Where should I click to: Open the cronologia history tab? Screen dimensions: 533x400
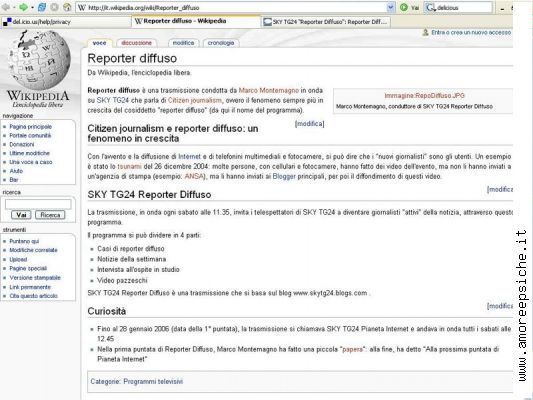221,43
